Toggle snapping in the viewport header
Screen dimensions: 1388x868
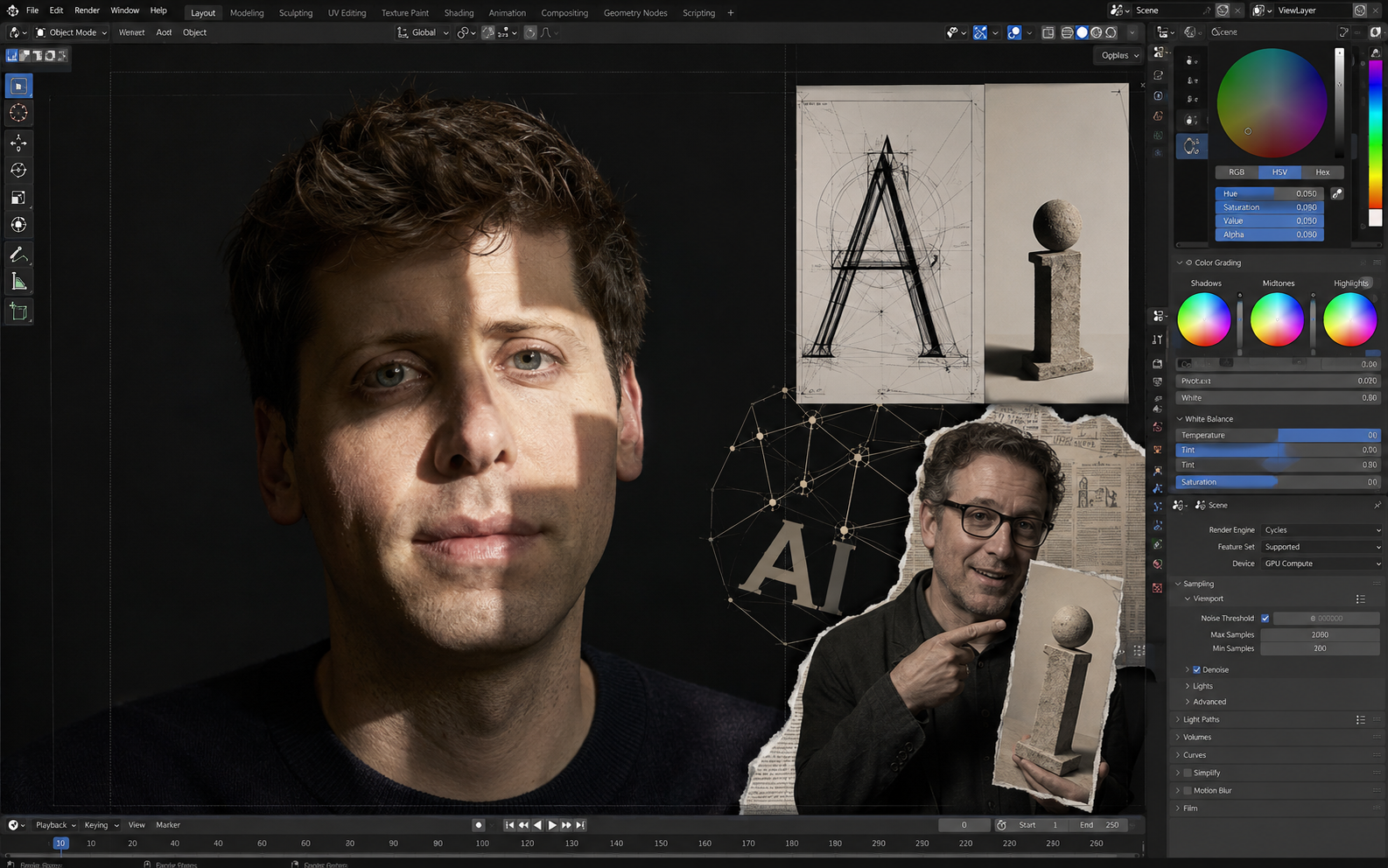pos(488,32)
